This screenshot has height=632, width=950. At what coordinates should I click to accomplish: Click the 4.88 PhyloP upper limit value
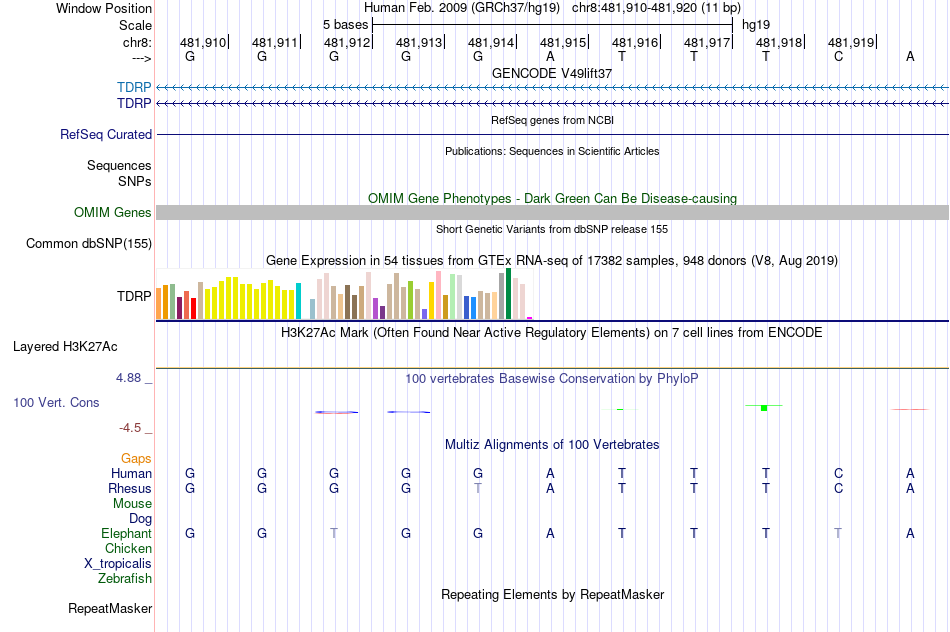click(128, 378)
